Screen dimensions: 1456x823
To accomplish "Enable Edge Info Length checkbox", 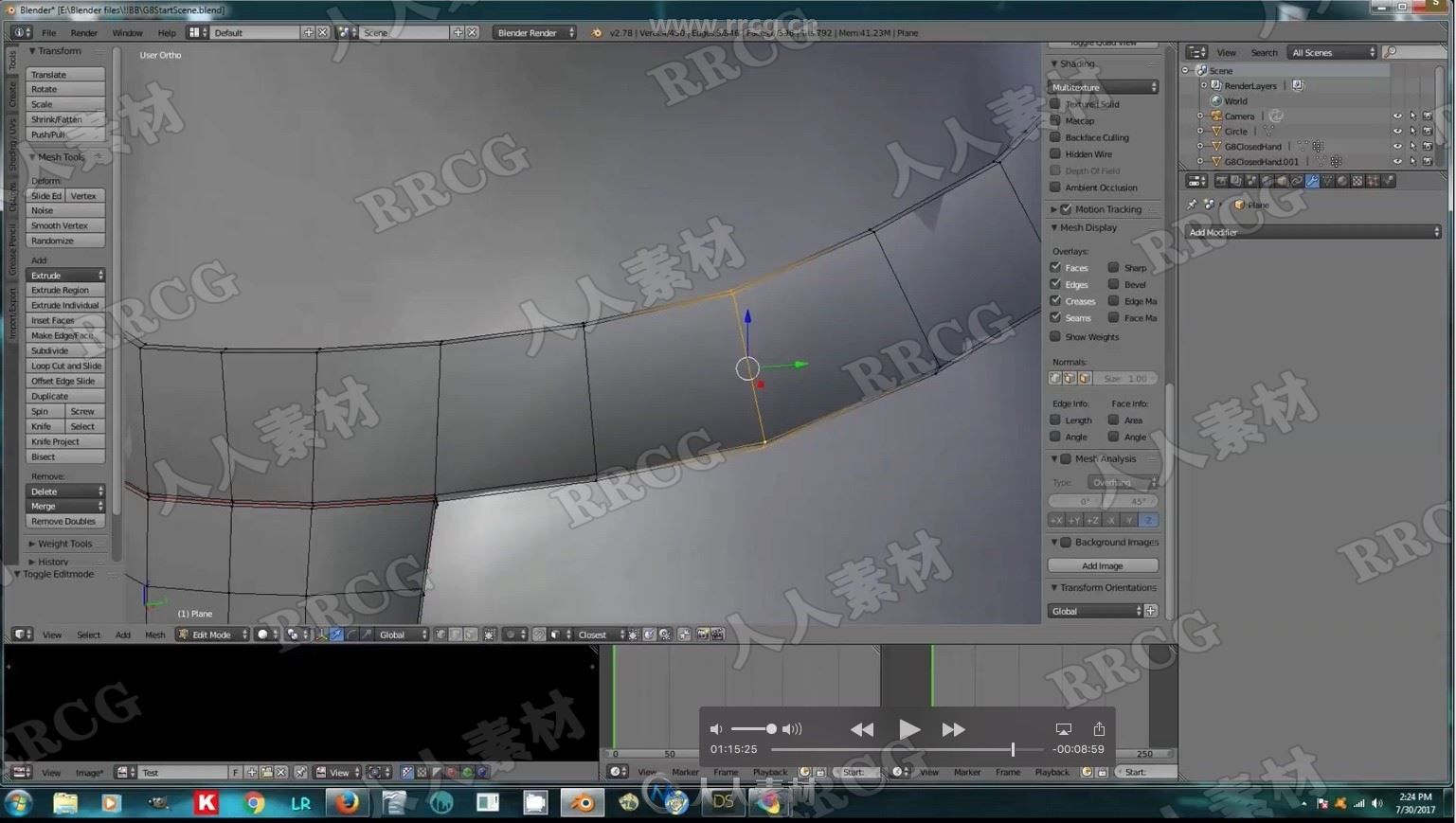I will pyautogui.click(x=1055, y=420).
